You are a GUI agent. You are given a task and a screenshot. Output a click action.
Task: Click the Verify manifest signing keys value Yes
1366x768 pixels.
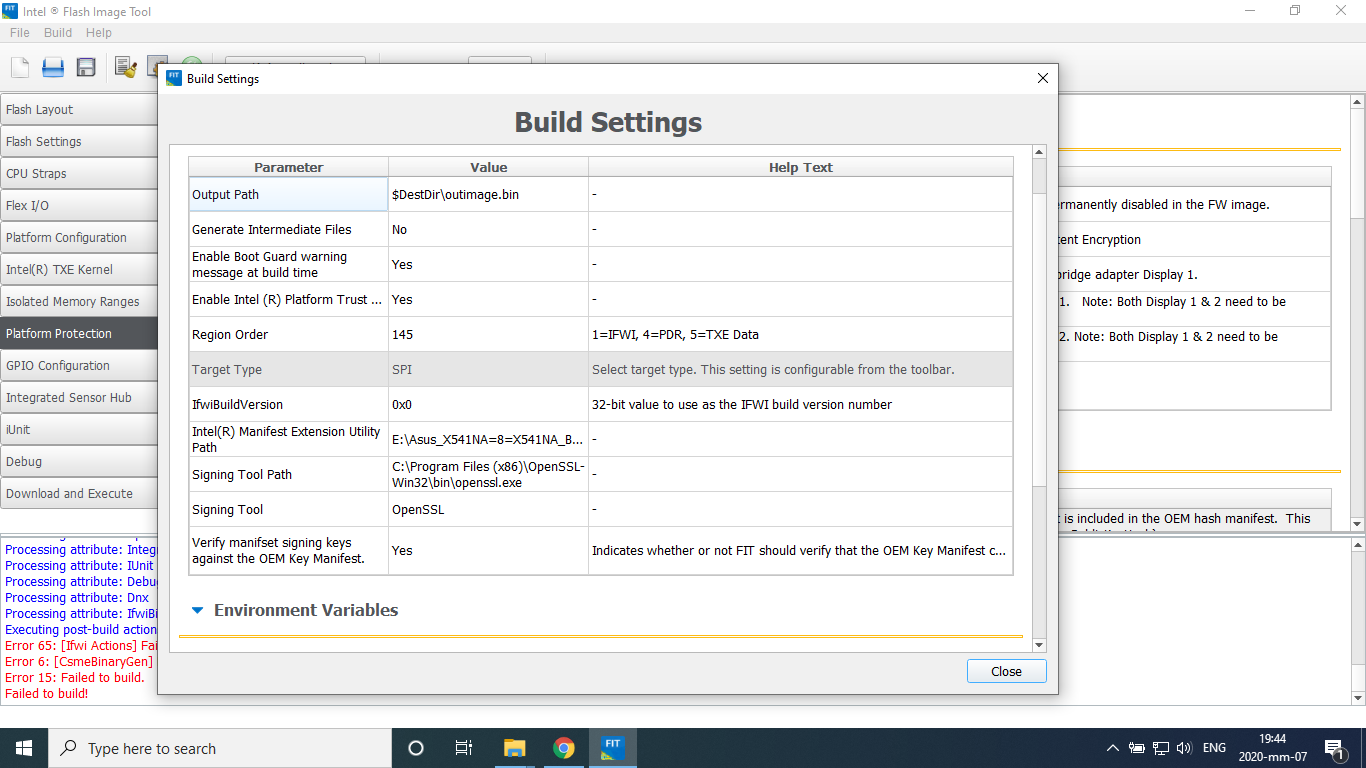coord(488,550)
